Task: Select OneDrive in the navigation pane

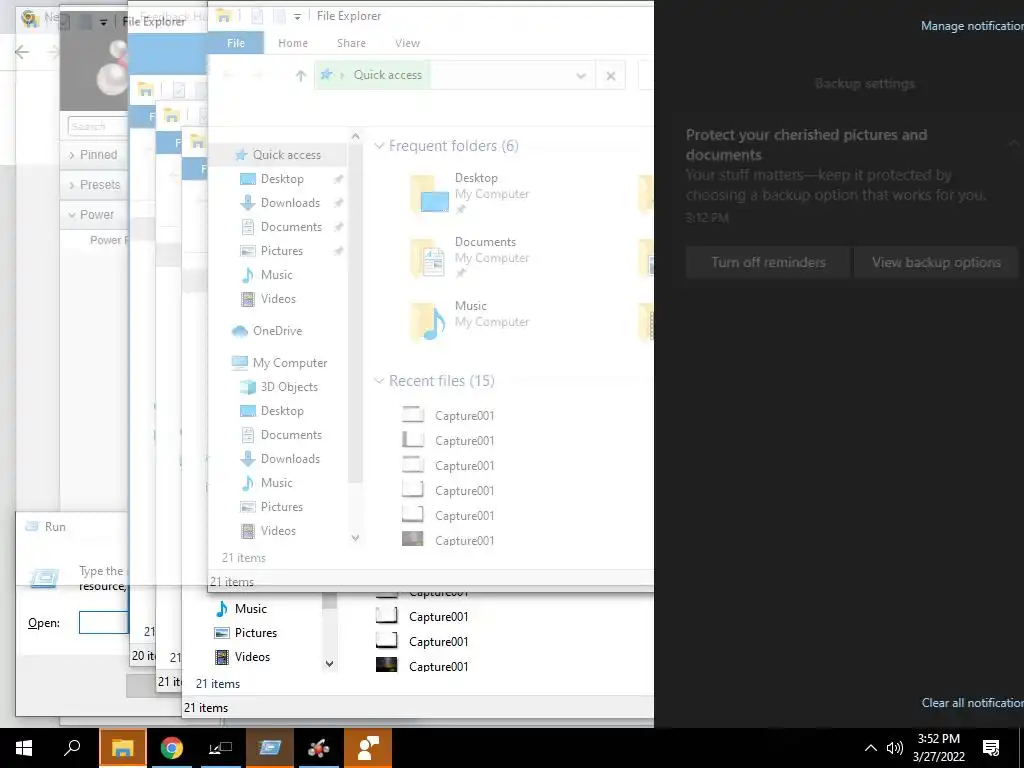Action: coord(277,331)
